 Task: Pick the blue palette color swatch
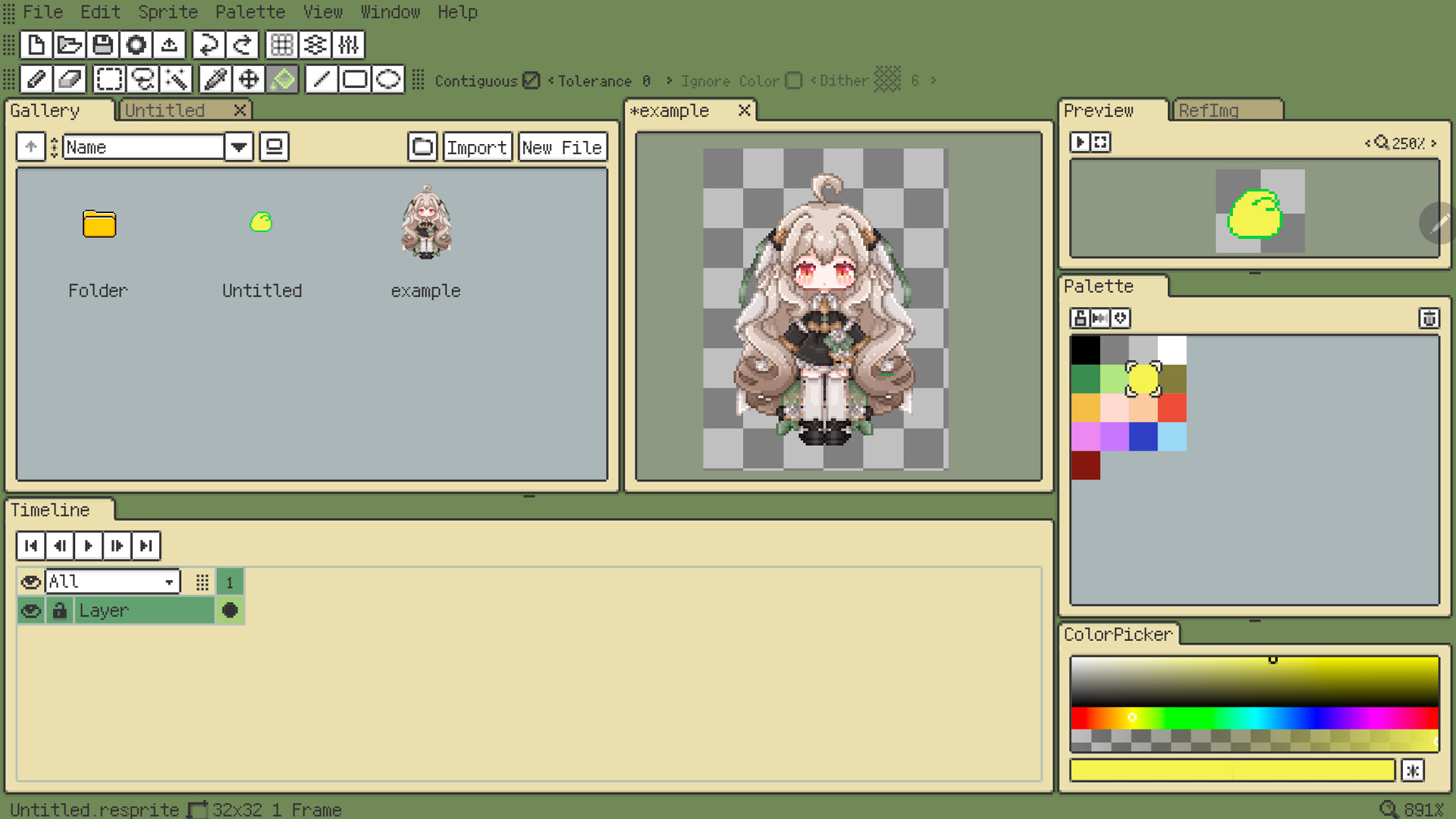1143,437
